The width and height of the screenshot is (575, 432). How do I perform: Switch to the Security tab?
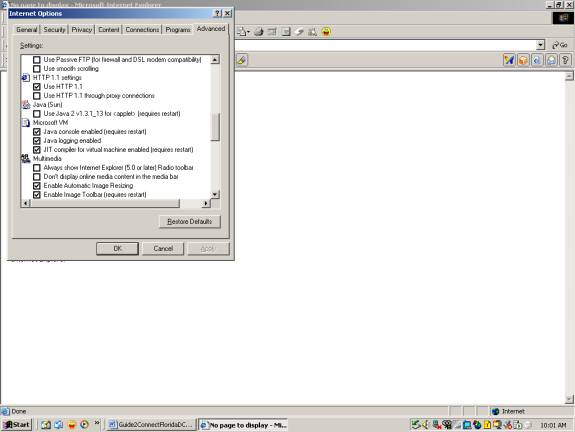(x=54, y=30)
